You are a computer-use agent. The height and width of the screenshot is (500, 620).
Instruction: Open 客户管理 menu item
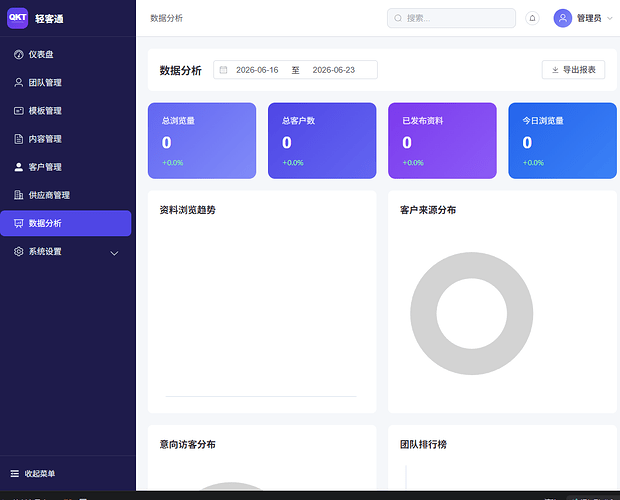66,167
